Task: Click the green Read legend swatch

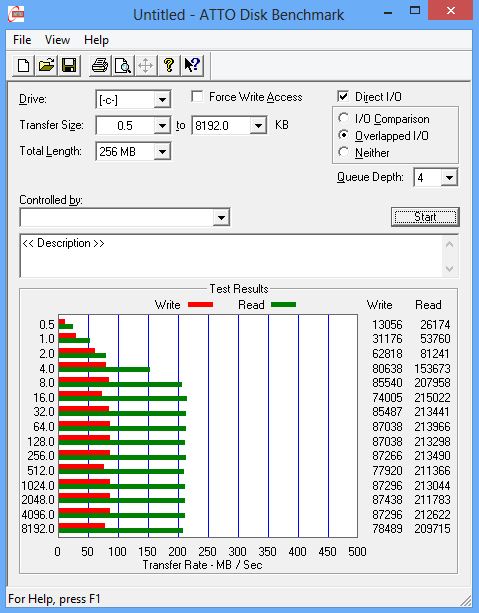Action: click(283, 305)
